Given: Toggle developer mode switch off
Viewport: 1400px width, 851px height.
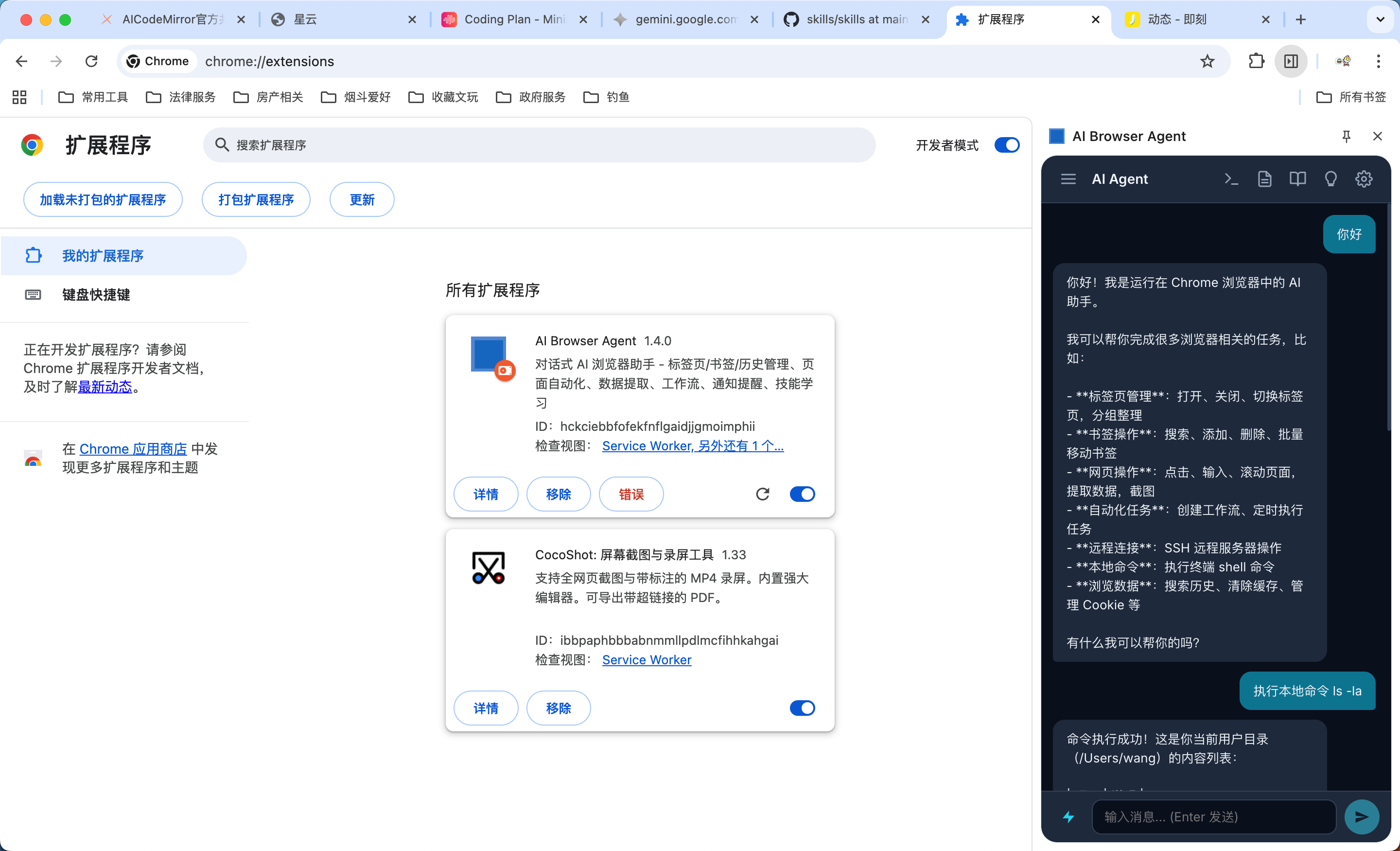Looking at the screenshot, I should [x=1007, y=145].
